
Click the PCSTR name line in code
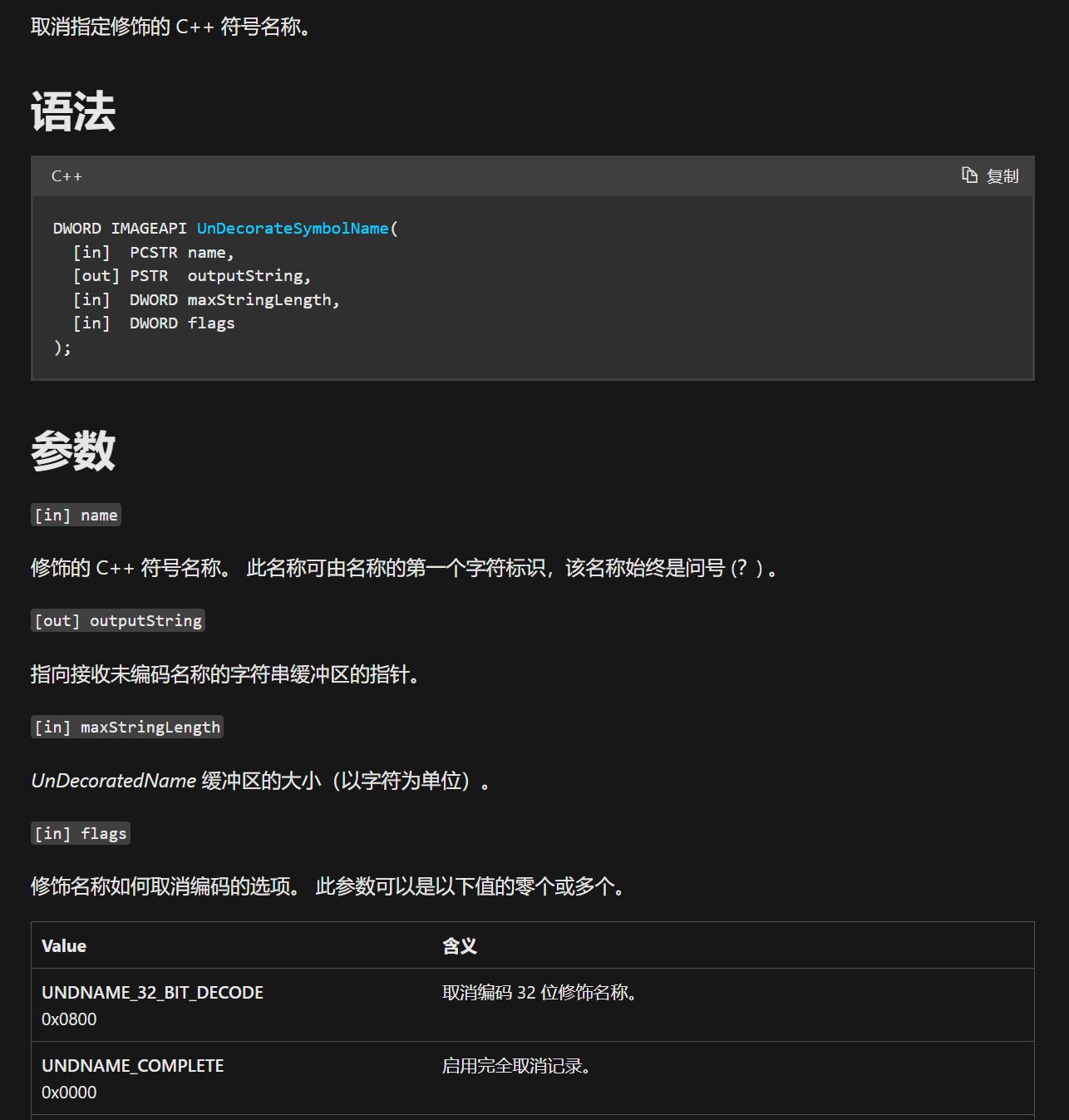point(181,253)
